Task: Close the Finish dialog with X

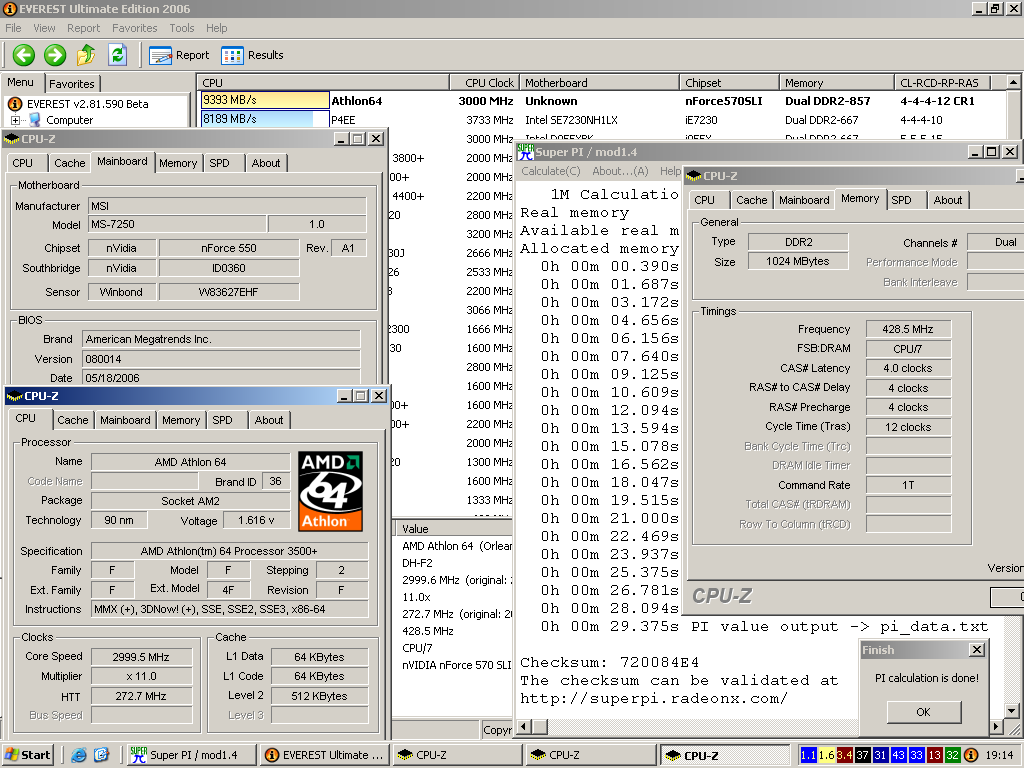Action: 977,650
